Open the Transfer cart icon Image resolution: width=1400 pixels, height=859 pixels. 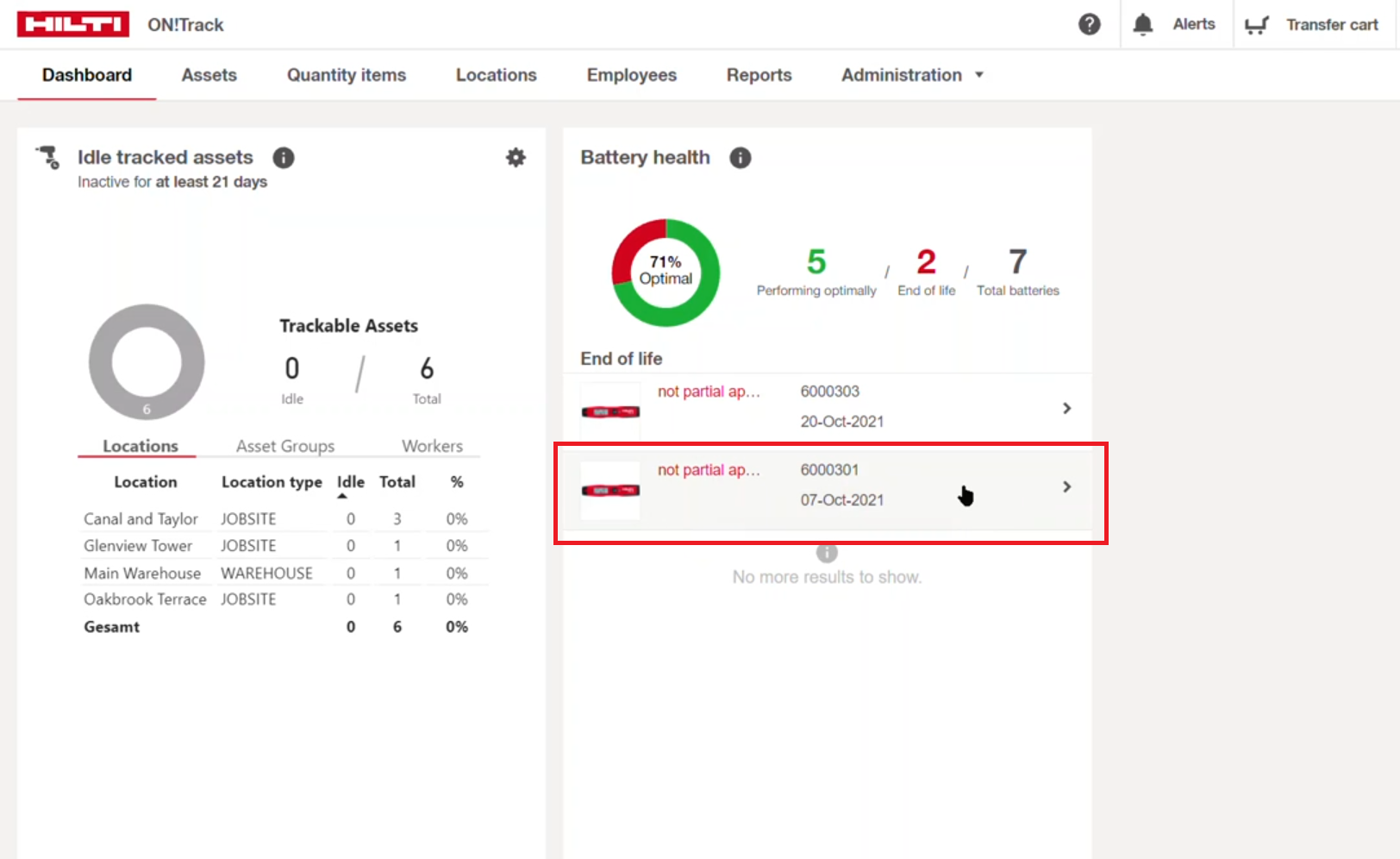(x=1257, y=25)
